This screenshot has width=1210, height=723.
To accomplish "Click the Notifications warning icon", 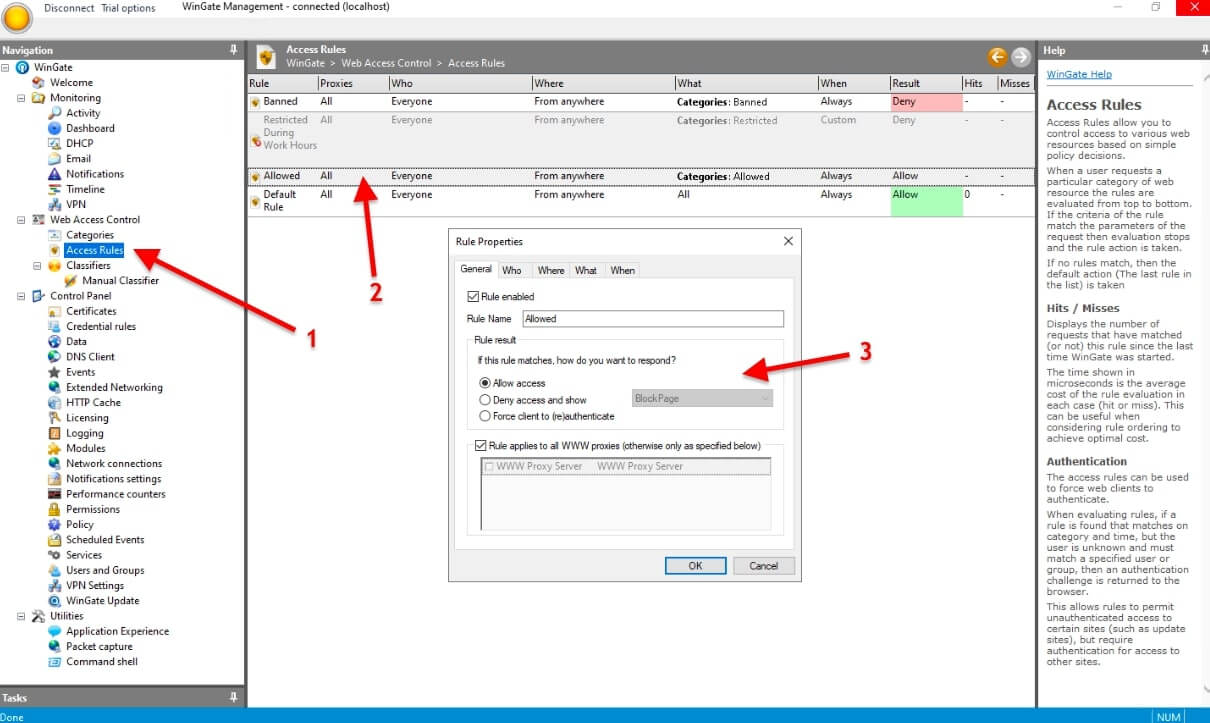I will tap(55, 174).
